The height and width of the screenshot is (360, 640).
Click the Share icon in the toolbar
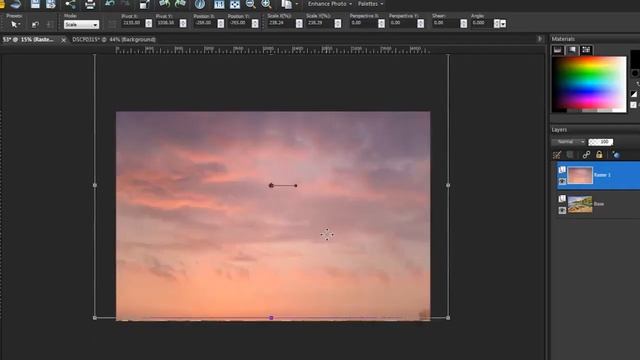point(70,4)
